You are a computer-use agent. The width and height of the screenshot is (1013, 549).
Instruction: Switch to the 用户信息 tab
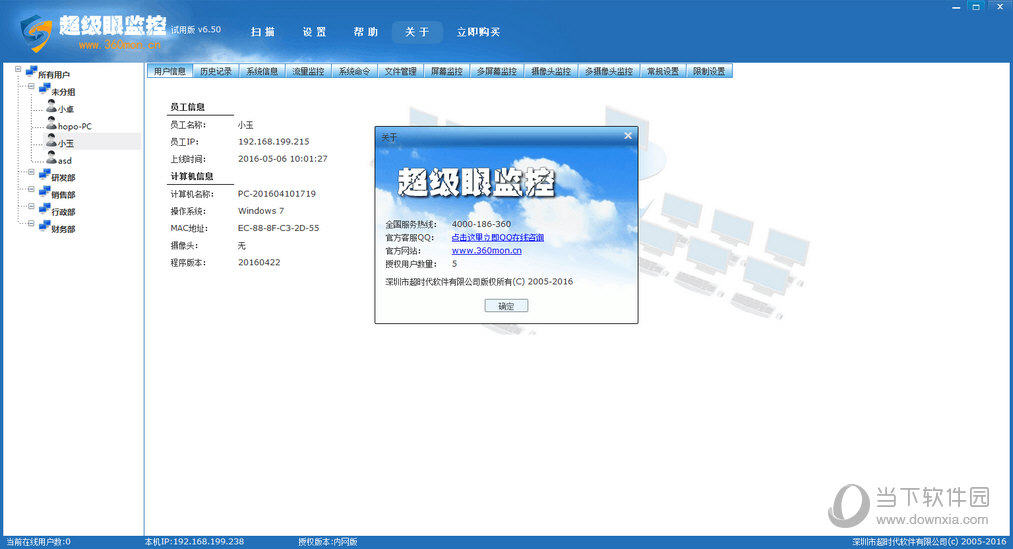170,71
